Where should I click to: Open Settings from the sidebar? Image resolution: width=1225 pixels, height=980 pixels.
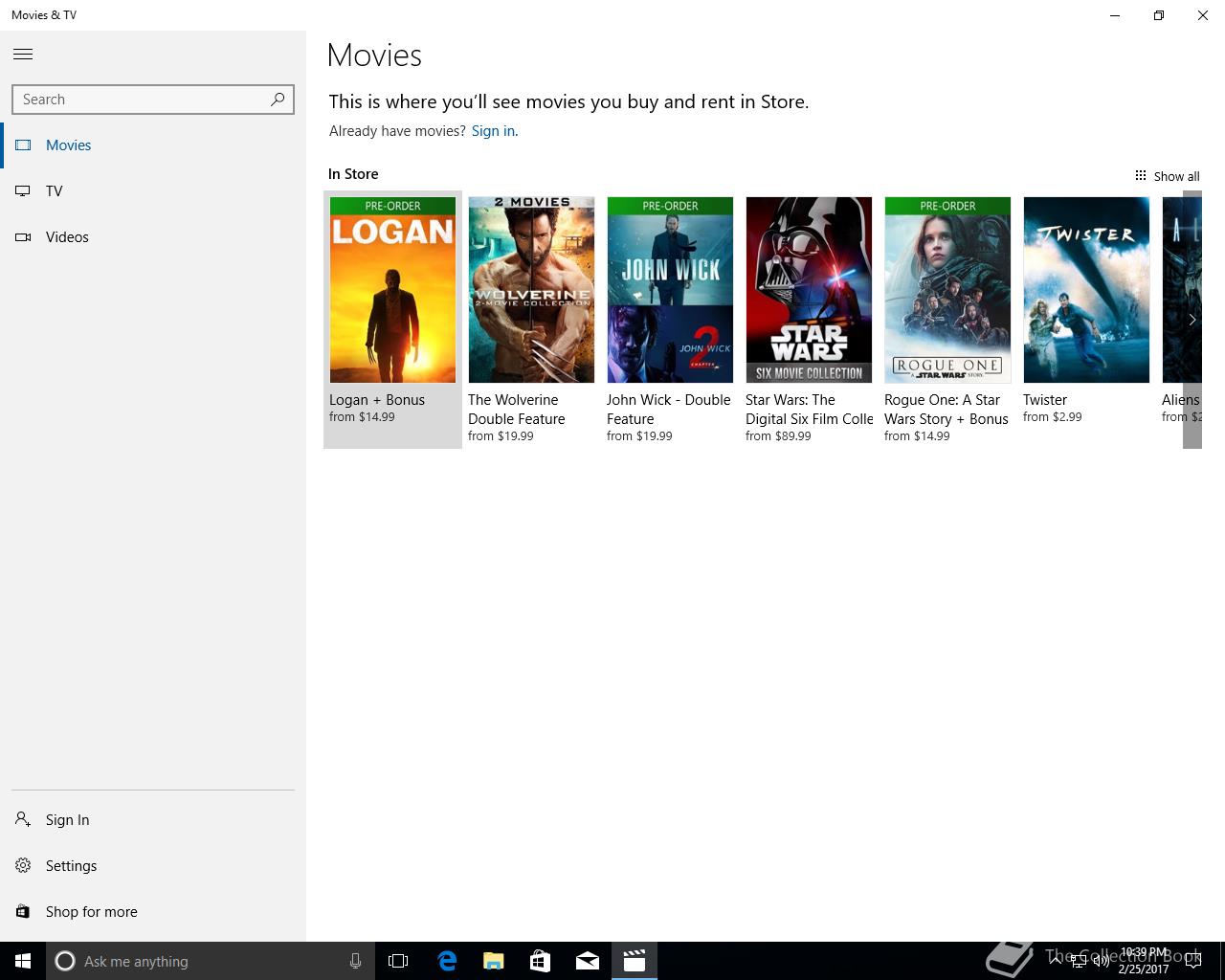153,866
